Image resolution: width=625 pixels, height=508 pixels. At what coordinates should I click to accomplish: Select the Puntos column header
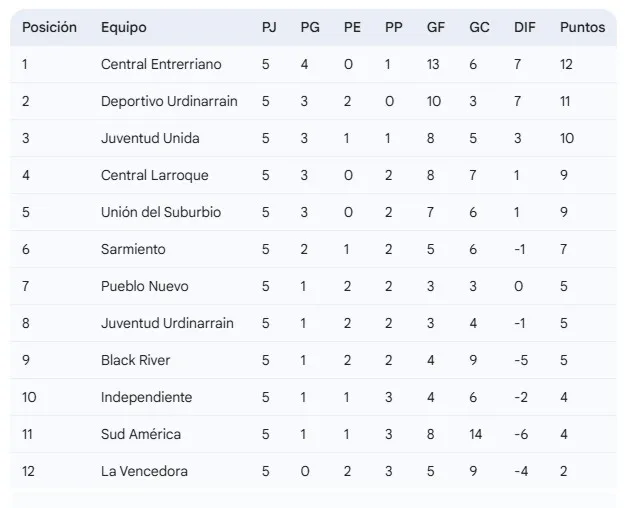tap(582, 28)
